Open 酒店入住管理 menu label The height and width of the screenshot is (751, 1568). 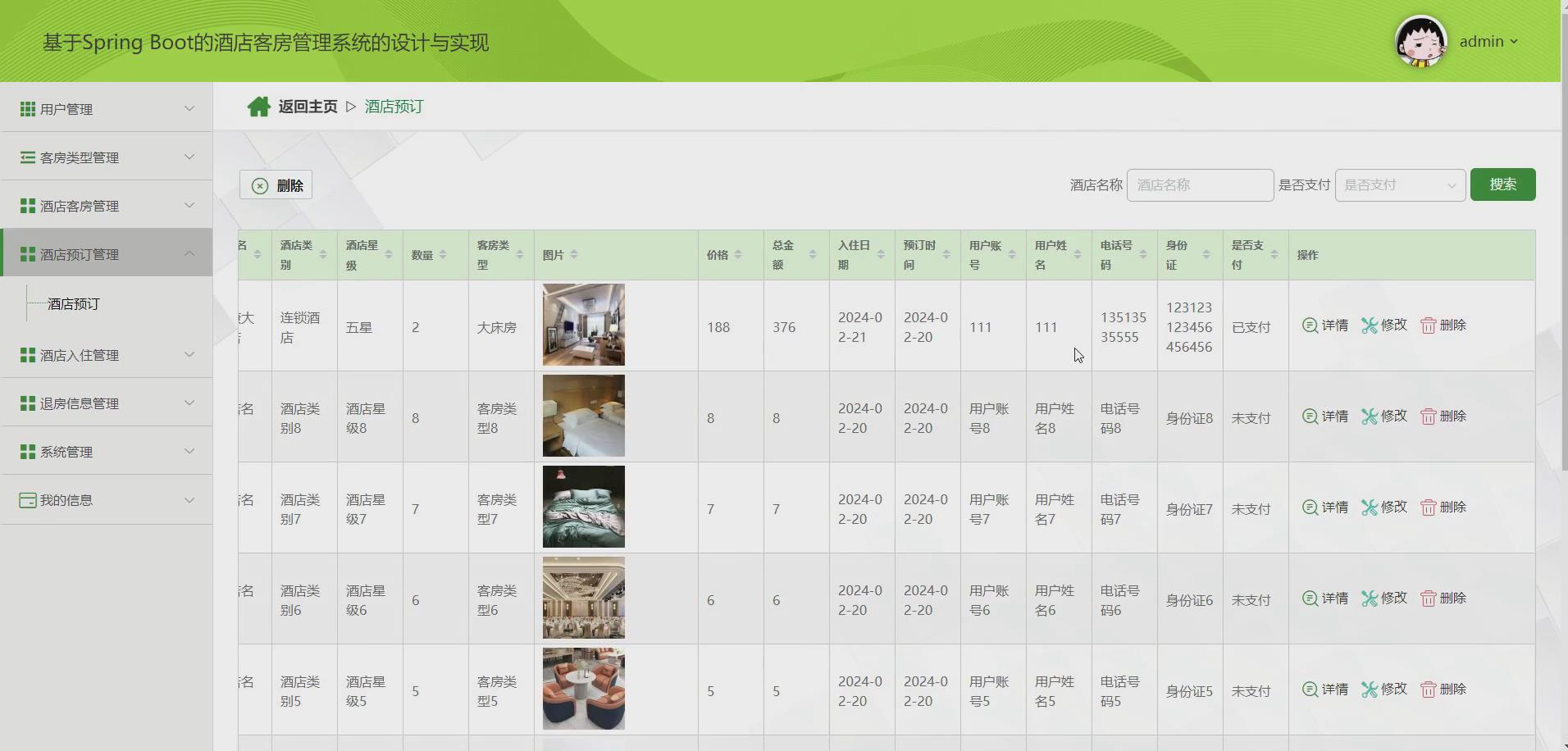click(x=80, y=355)
